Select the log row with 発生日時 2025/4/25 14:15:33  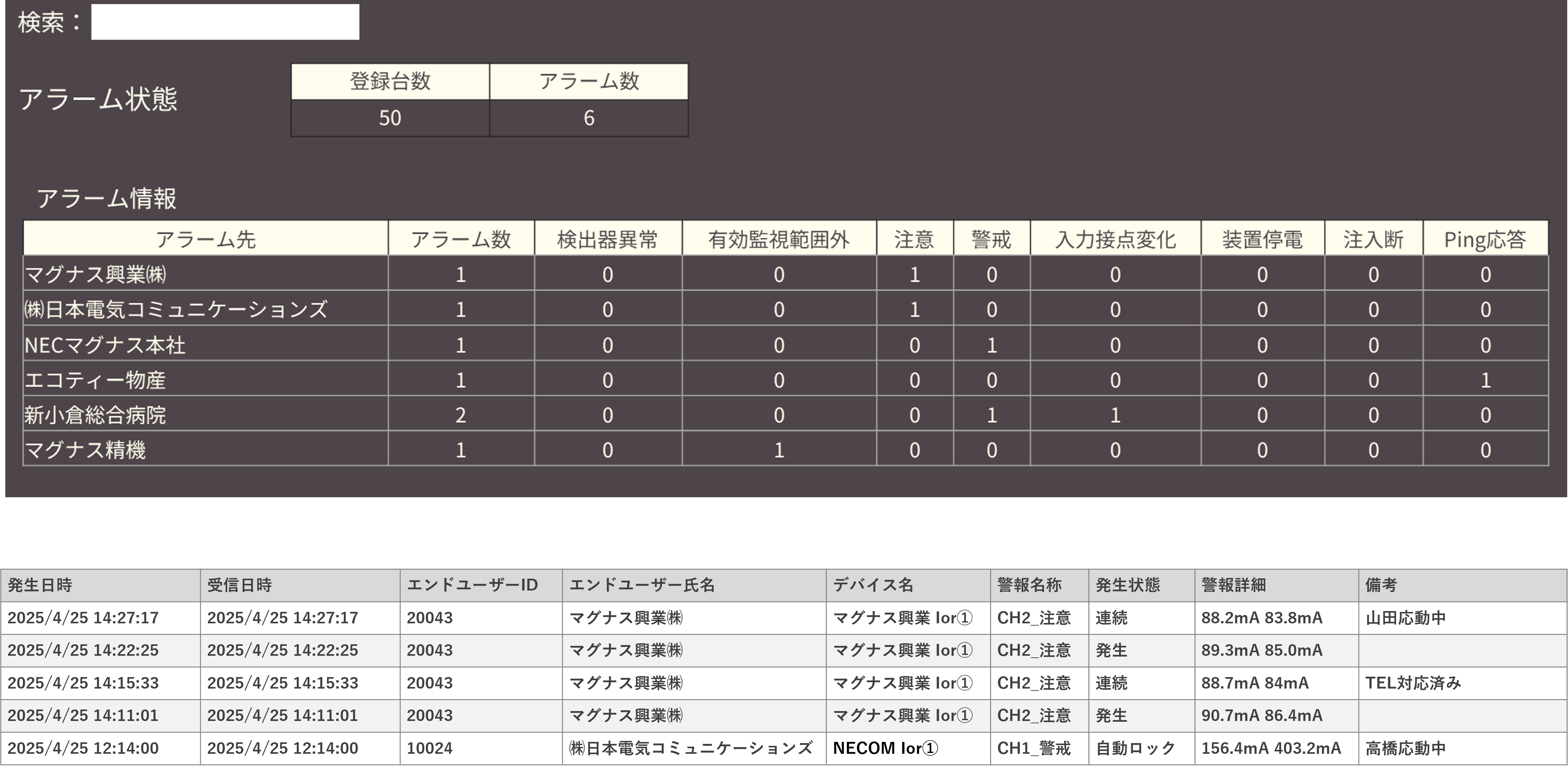tap(784, 683)
